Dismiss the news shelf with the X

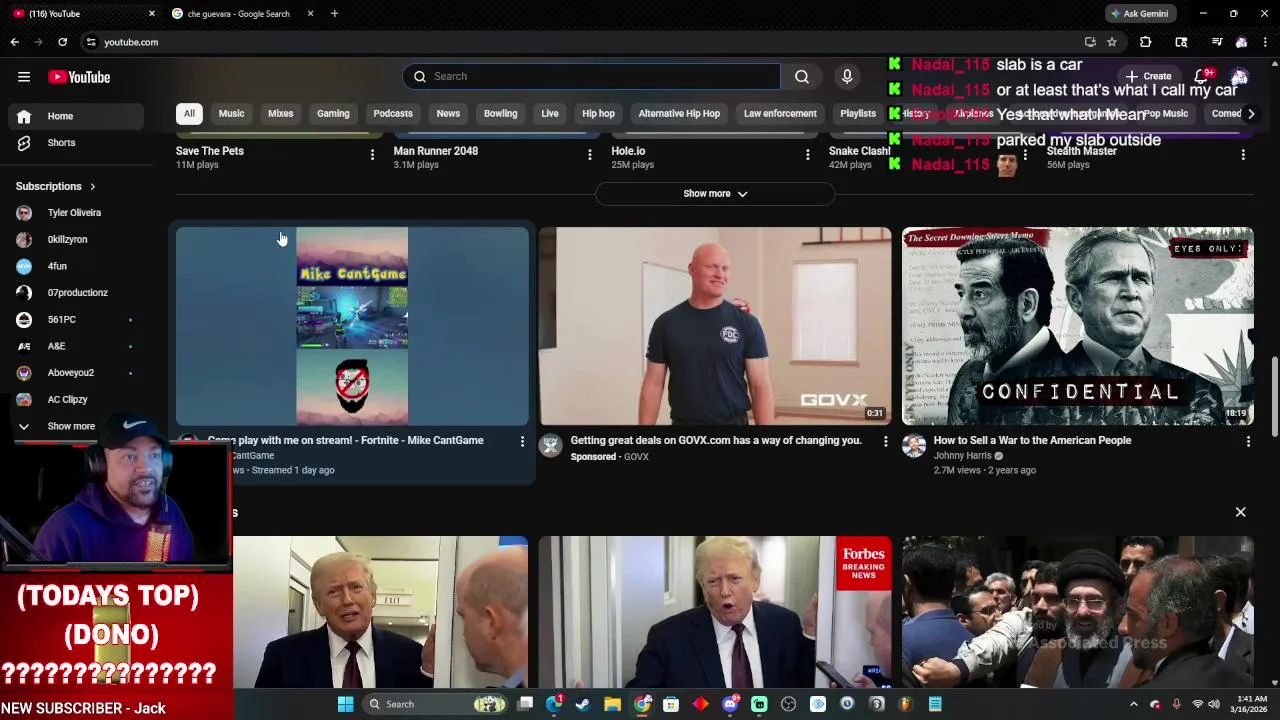[1240, 512]
